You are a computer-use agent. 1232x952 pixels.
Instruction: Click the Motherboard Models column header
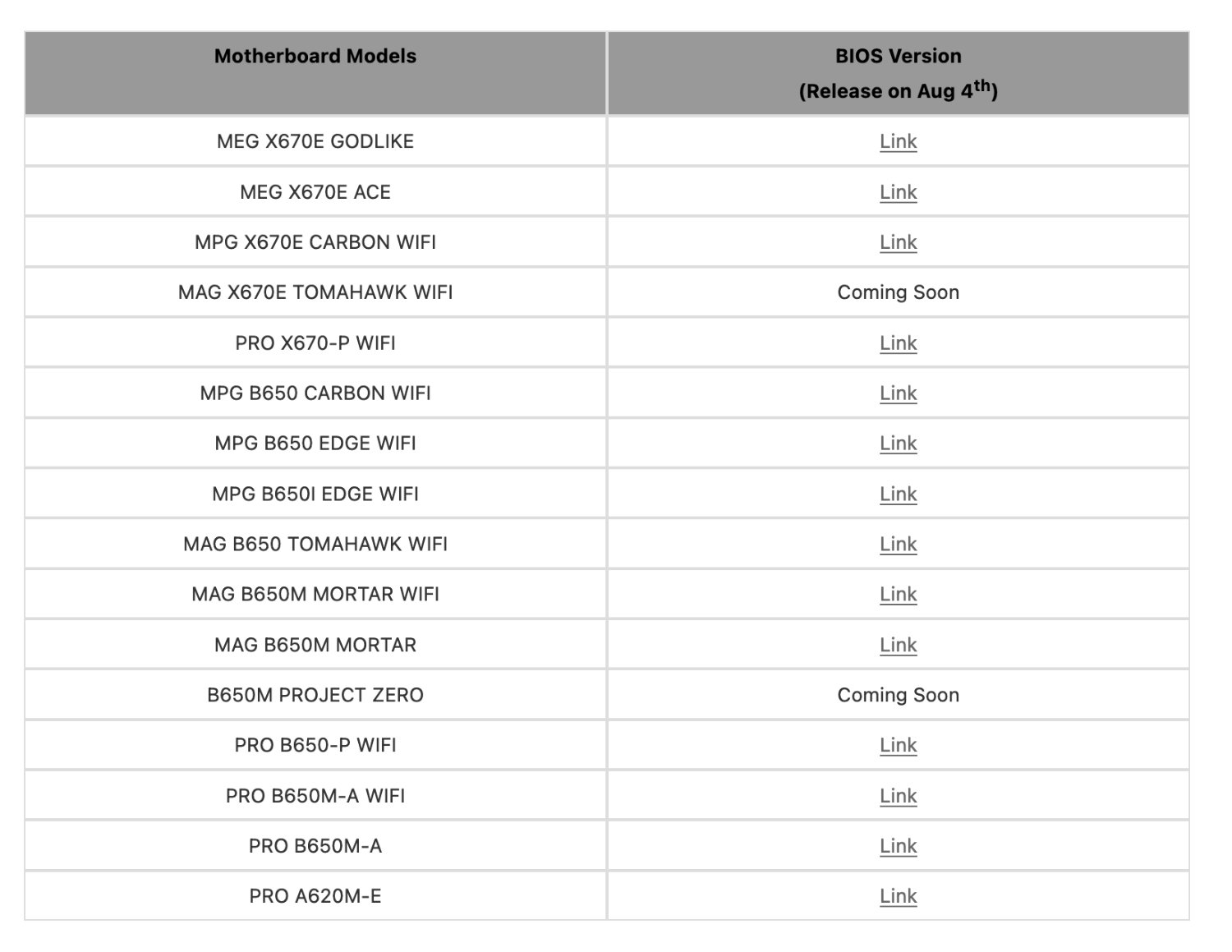315,73
